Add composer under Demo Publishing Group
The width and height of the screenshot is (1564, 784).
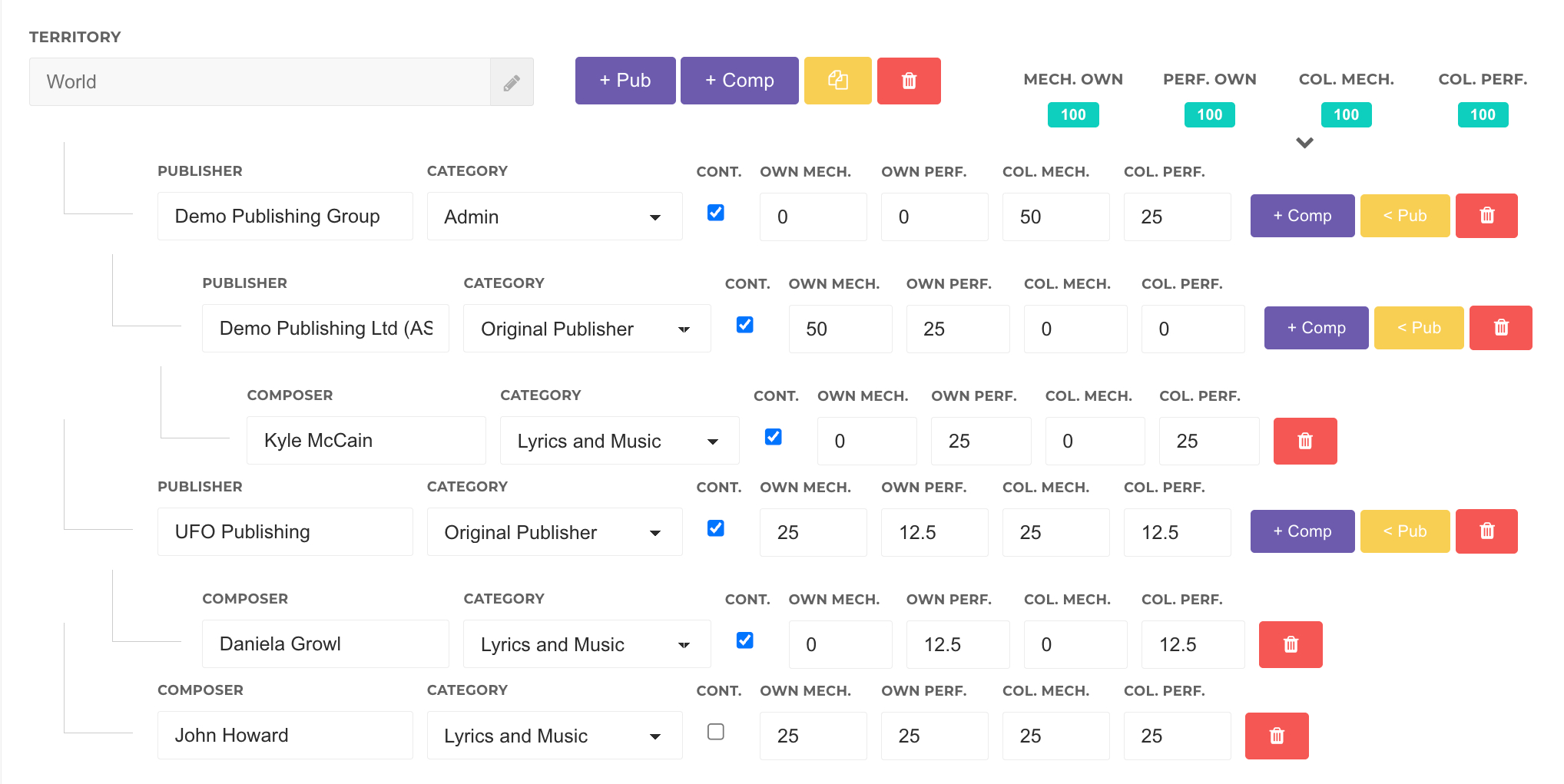tap(1302, 216)
